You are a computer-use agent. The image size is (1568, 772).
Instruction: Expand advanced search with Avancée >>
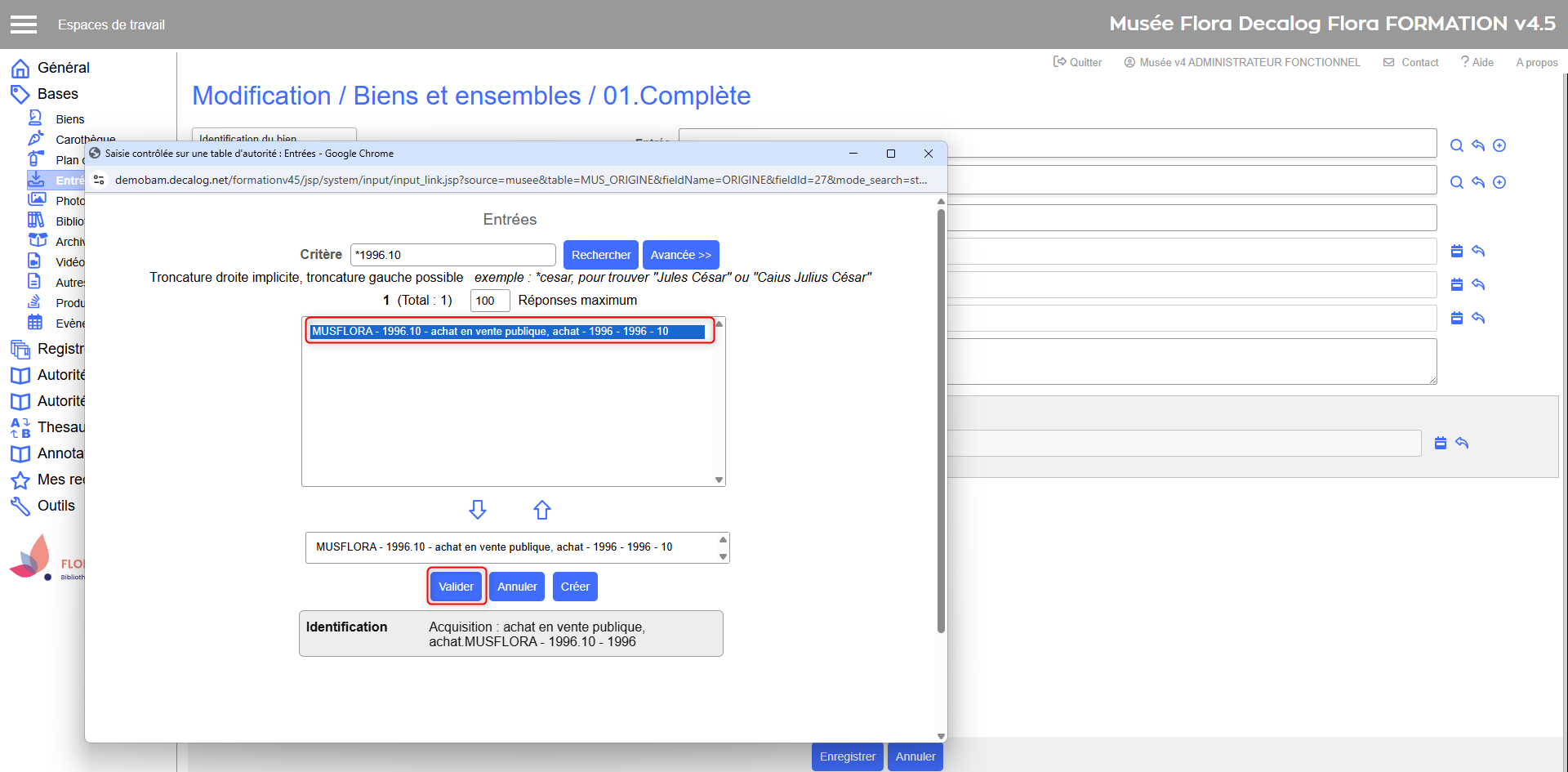(x=680, y=255)
